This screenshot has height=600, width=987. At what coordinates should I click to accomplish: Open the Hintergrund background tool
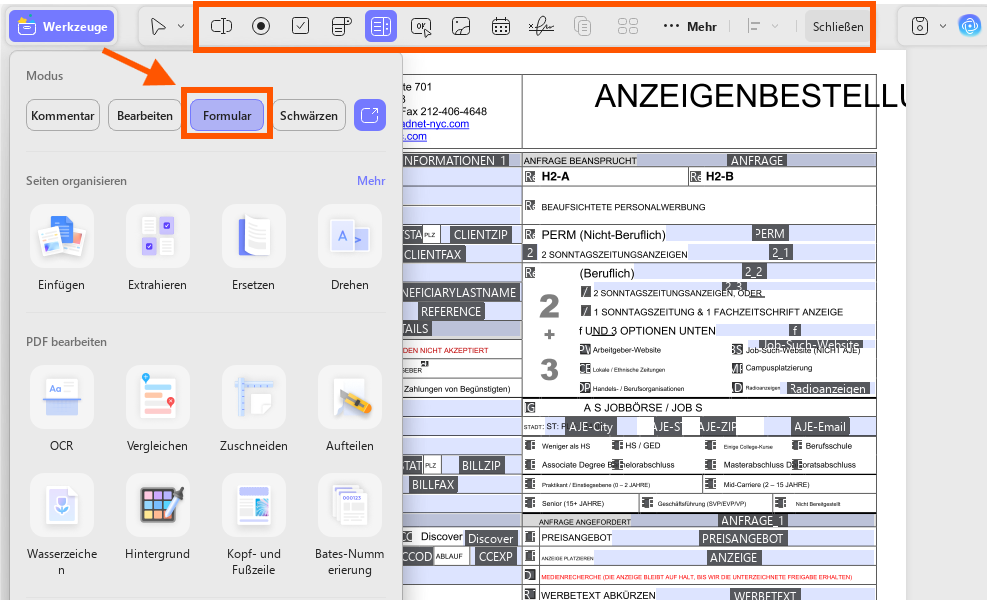coord(157,518)
